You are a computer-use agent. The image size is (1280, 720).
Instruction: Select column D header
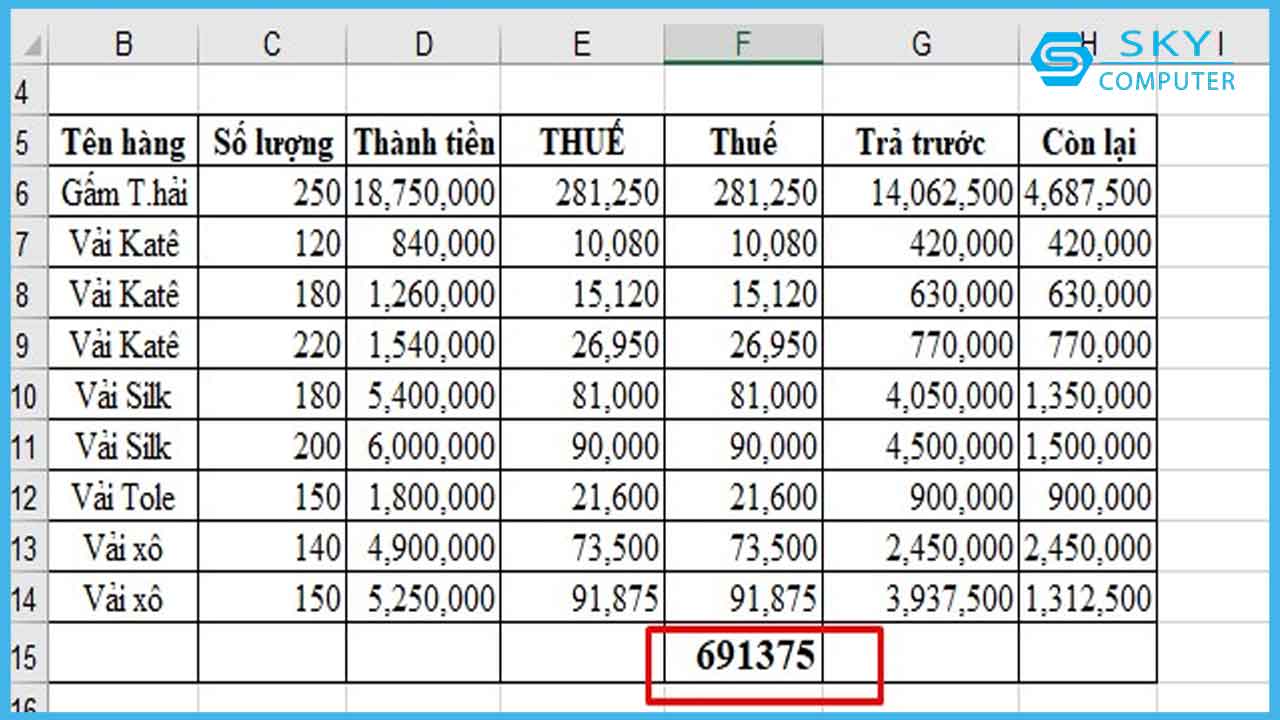(424, 45)
